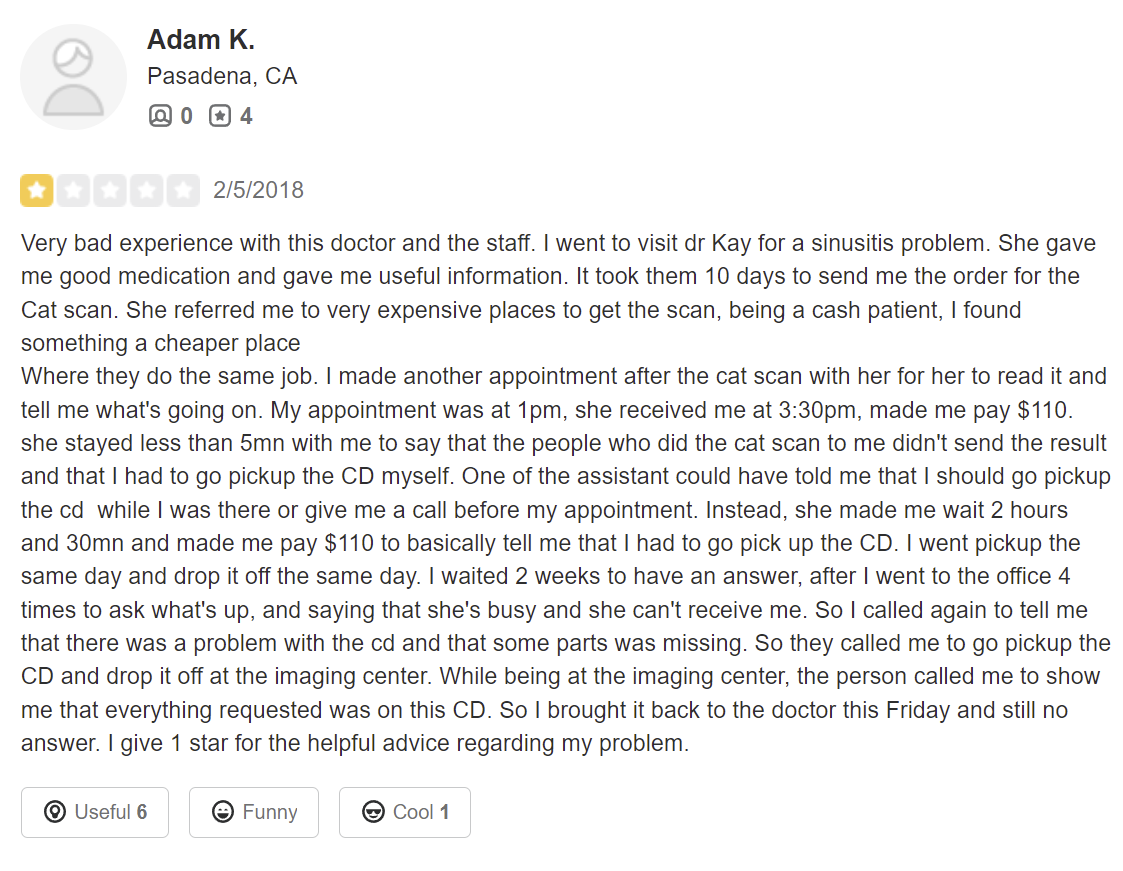Click the Pasadena, CA location text

222,77
